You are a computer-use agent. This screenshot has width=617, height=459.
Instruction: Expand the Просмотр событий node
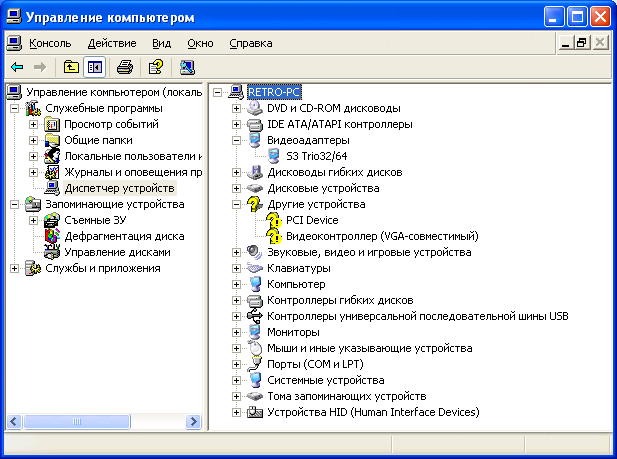(33, 124)
